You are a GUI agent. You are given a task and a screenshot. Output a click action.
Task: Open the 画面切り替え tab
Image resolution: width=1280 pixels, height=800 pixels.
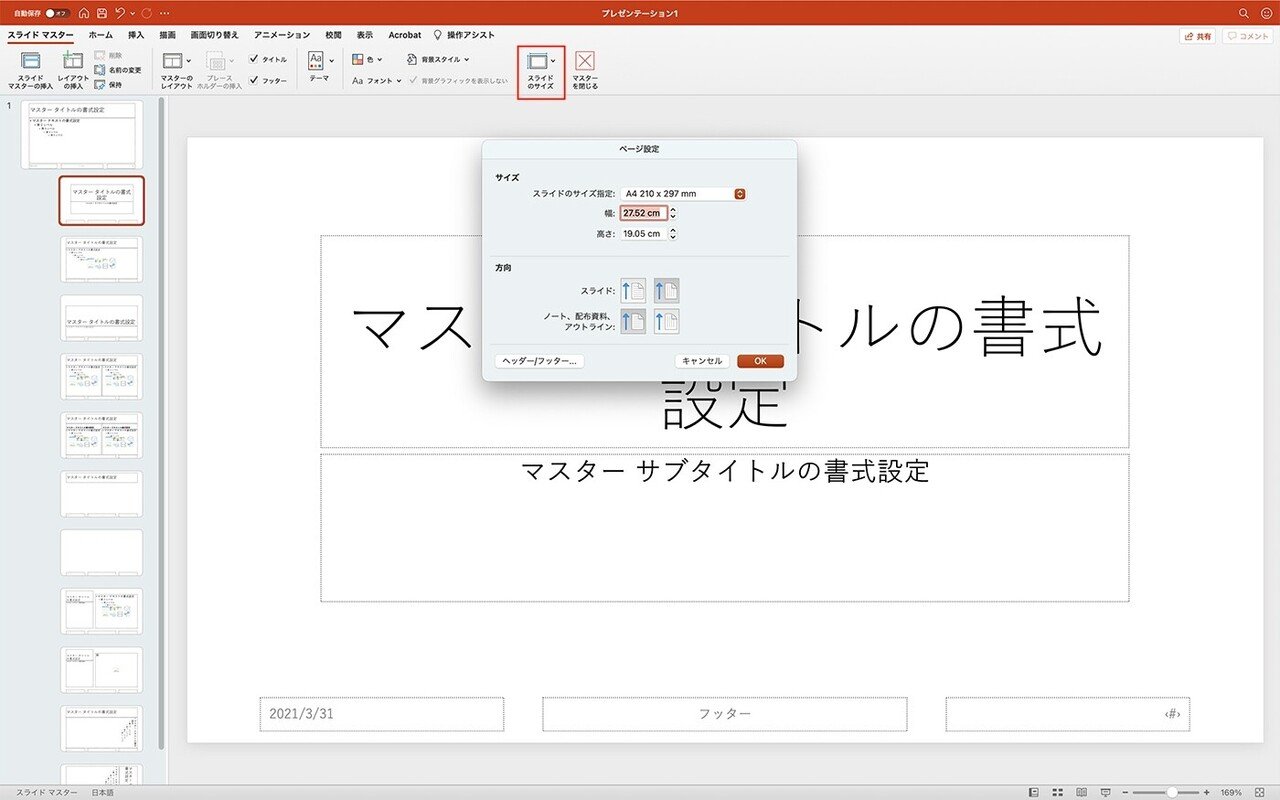[x=215, y=35]
